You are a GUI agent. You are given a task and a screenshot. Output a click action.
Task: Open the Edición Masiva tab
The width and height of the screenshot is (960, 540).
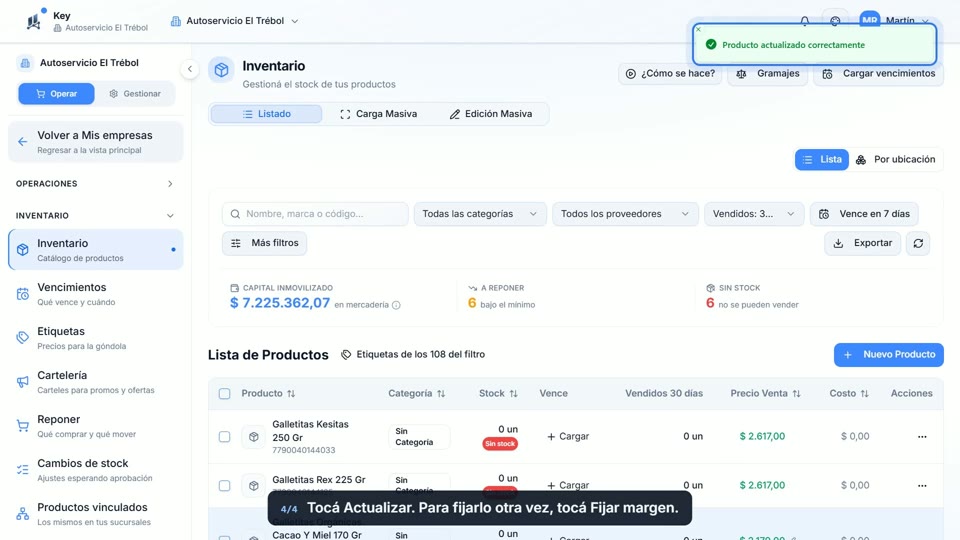[491, 114]
